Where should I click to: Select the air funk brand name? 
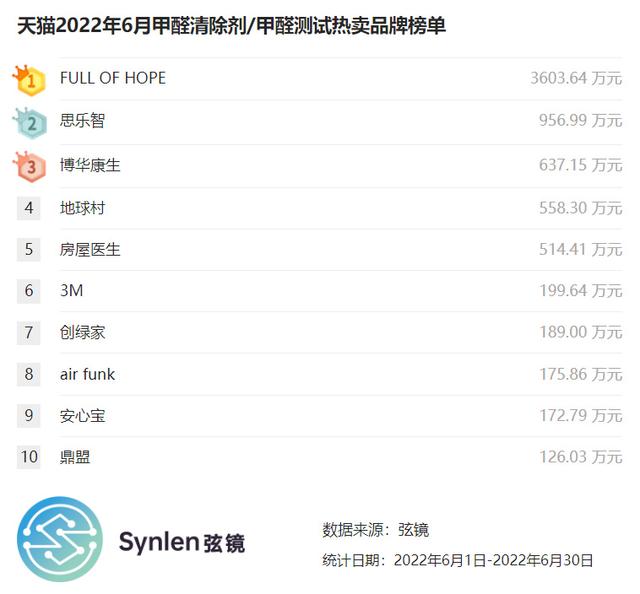[x=87, y=374]
